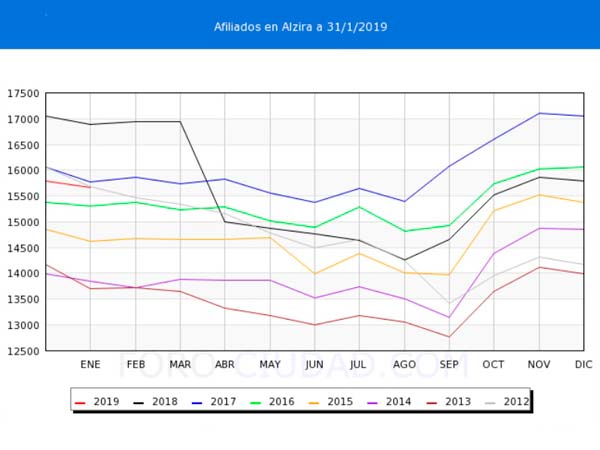Click the OCT month axis label
The height and width of the screenshot is (450, 600).
pos(493,365)
